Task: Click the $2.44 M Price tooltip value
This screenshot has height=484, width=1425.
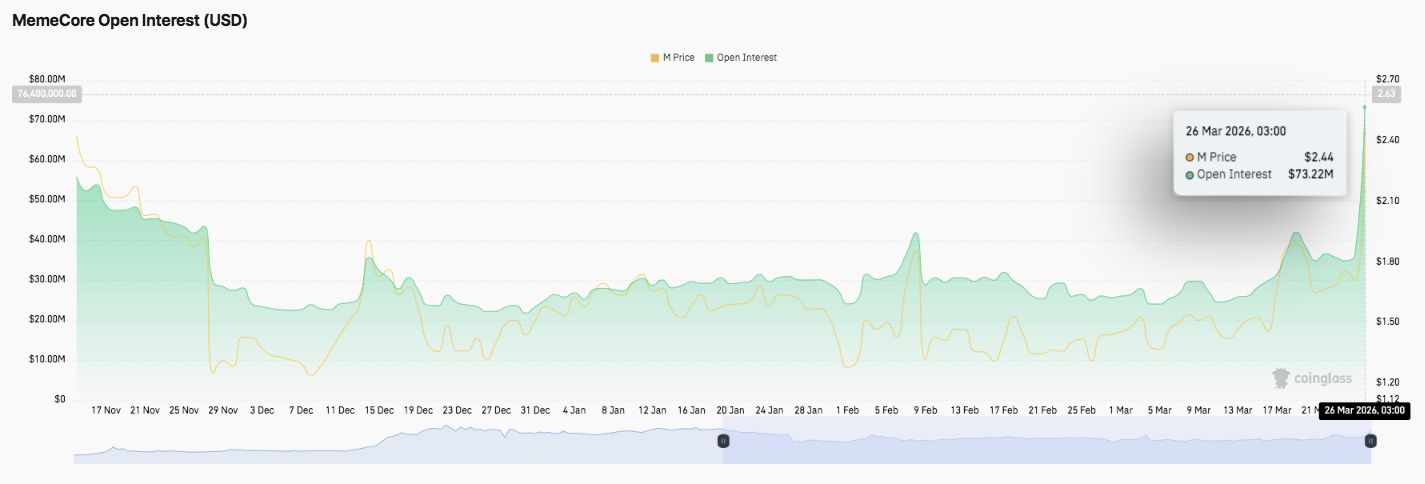Action: pos(1319,157)
